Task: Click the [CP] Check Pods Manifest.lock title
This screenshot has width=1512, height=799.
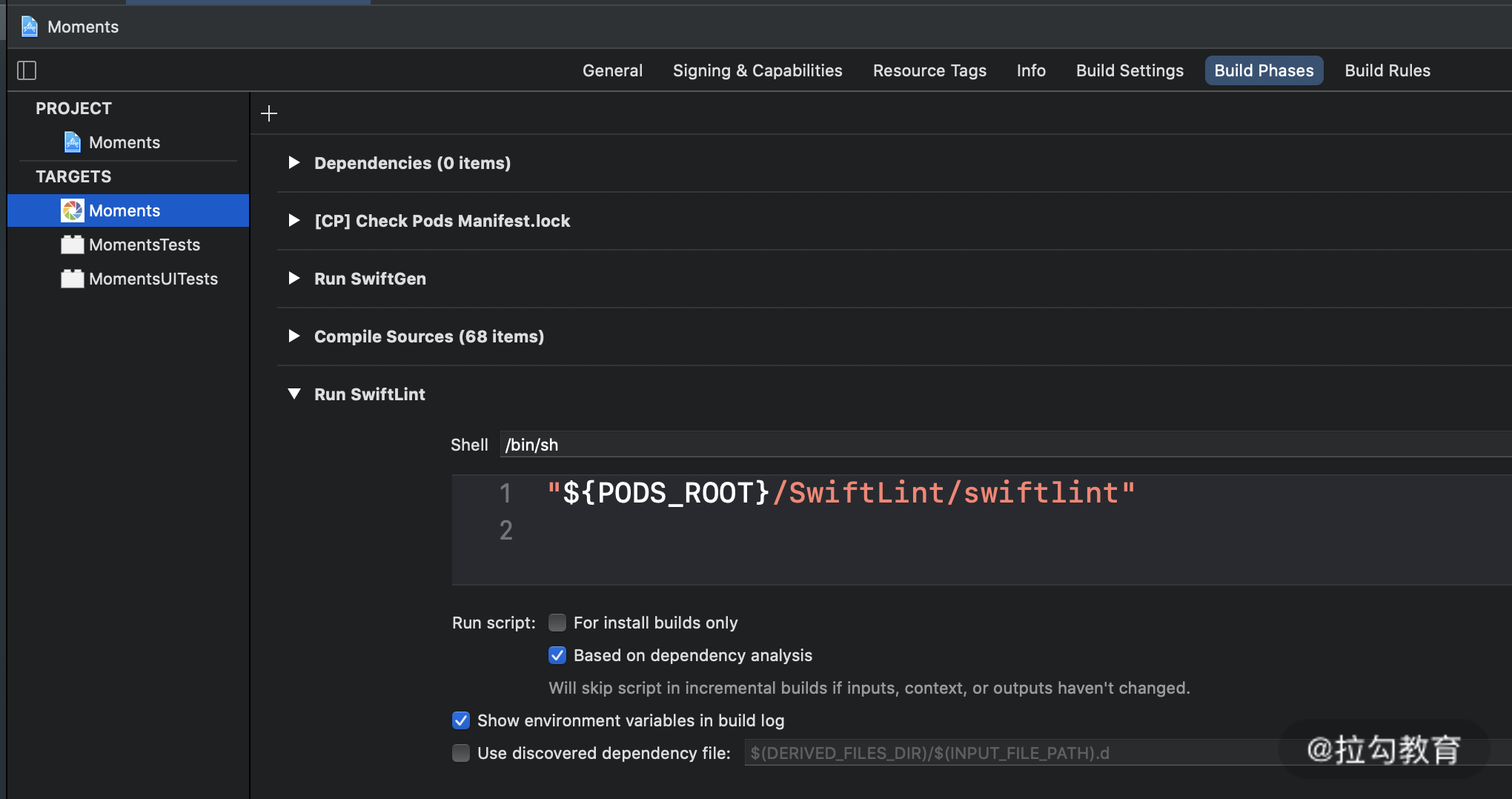Action: click(442, 221)
